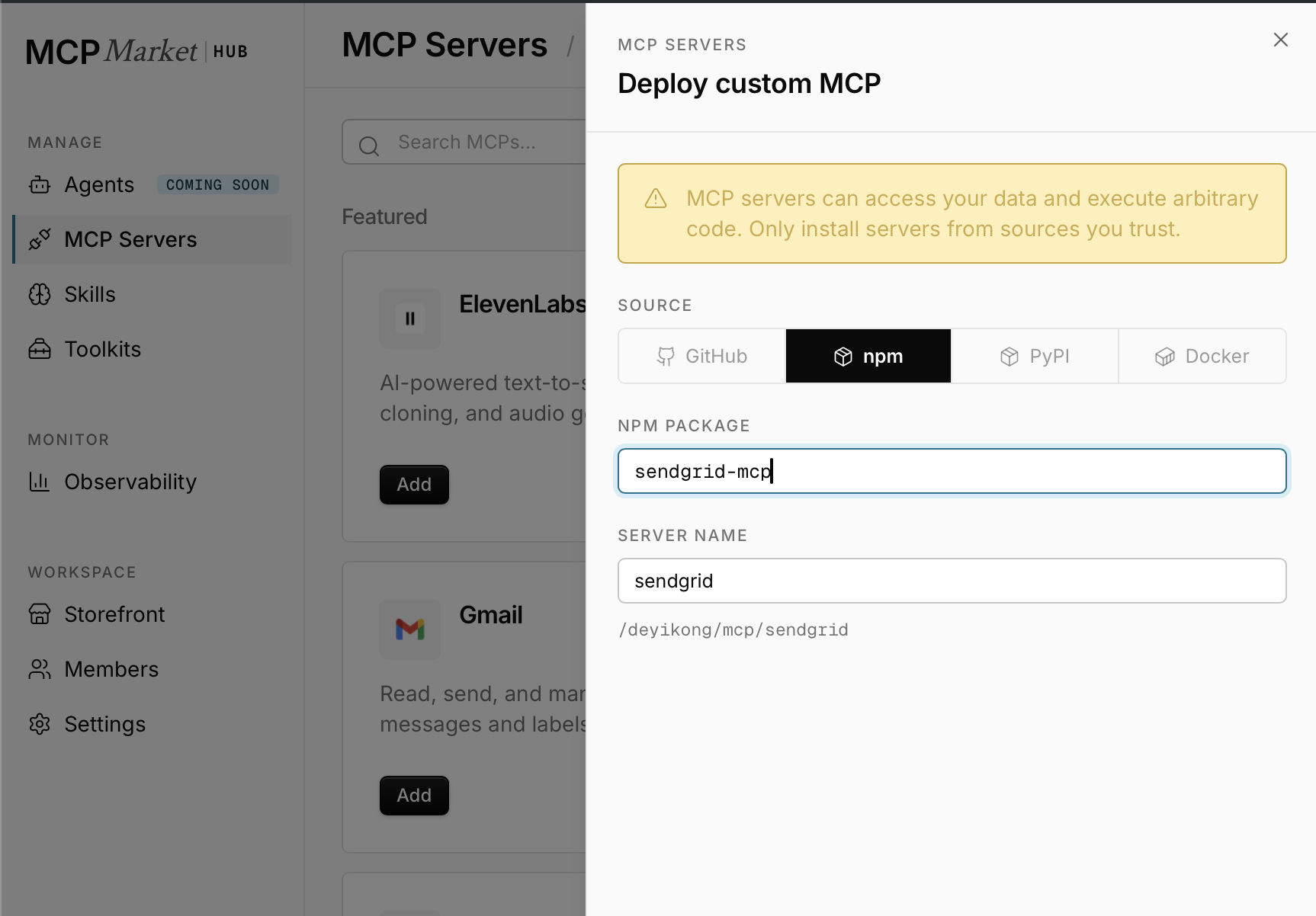Click the Storefront shop icon
This screenshot has height=916, width=1316.
coord(40,614)
